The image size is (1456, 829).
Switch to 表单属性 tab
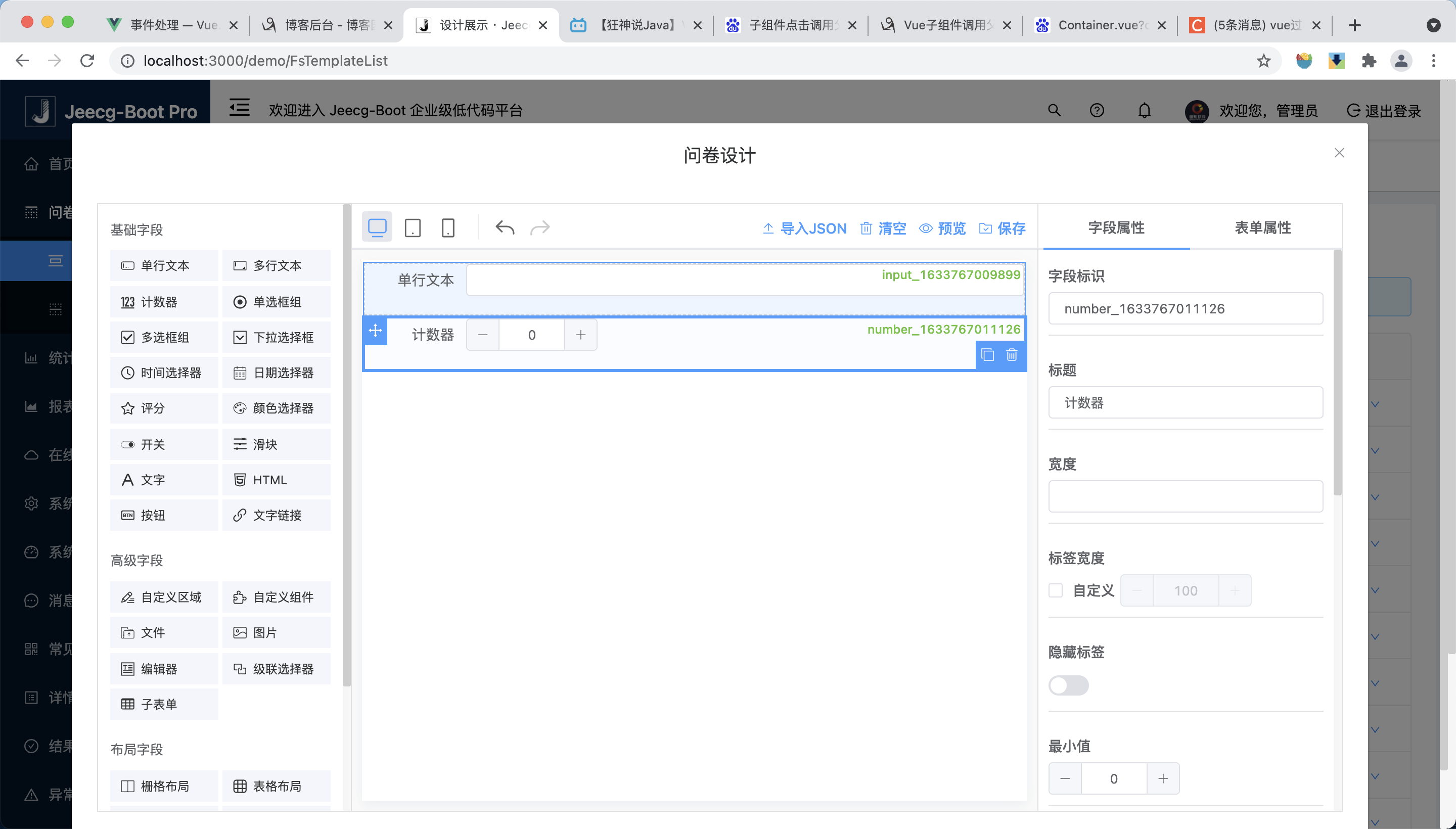(1262, 228)
